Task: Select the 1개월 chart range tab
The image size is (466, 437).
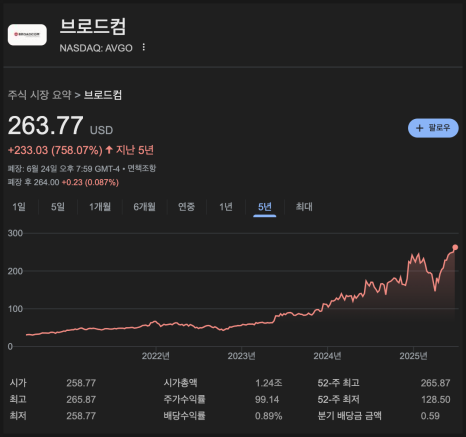Action: pos(100,207)
